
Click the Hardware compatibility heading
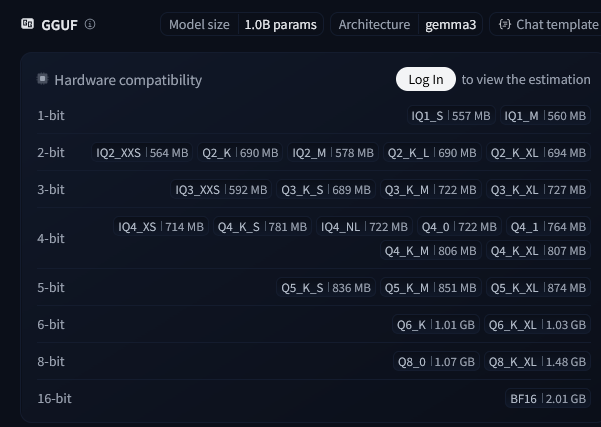pyautogui.click(x=128, y=80)
